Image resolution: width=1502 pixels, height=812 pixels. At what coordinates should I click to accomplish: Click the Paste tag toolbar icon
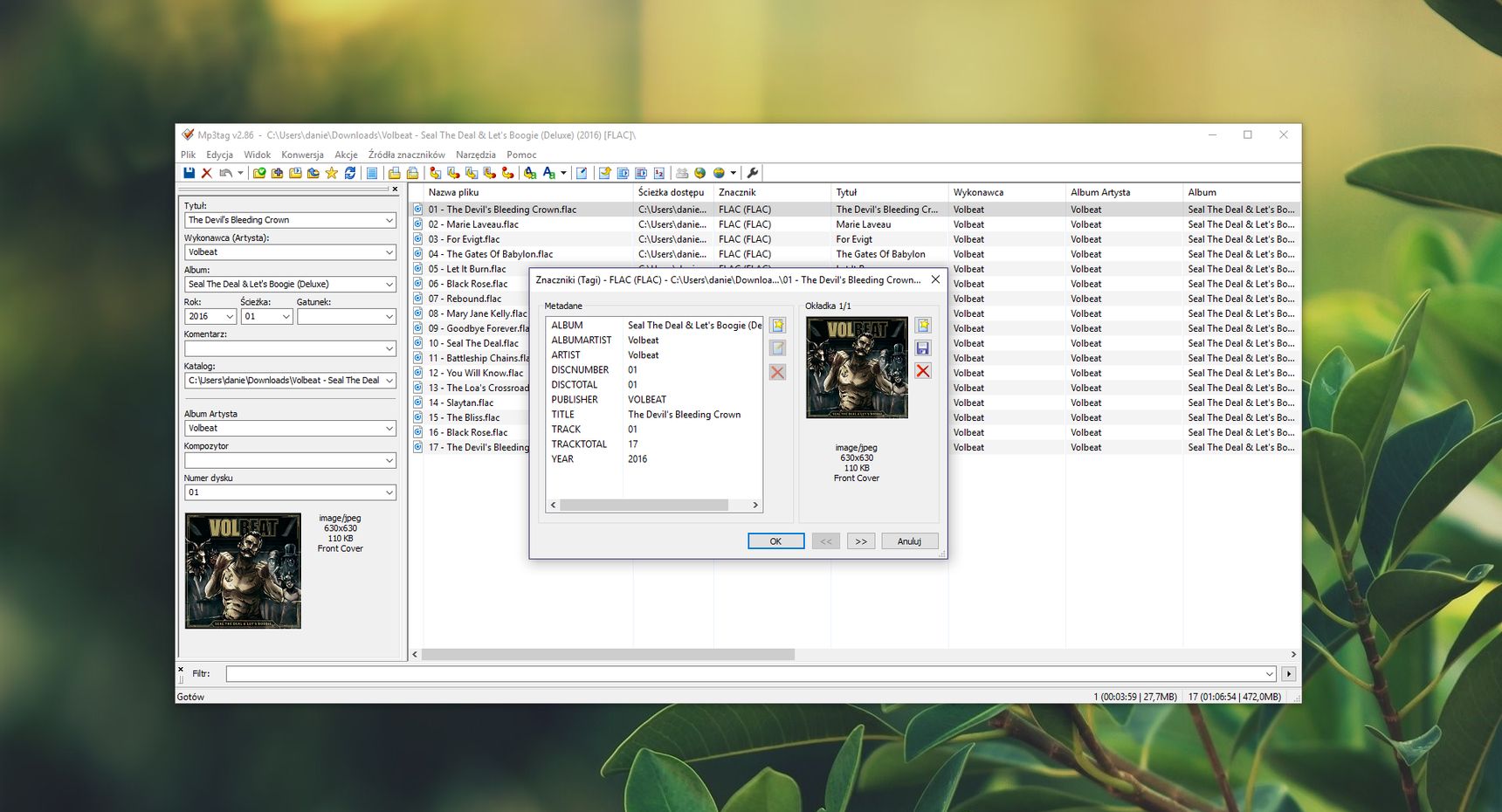(x=412, y=173)
